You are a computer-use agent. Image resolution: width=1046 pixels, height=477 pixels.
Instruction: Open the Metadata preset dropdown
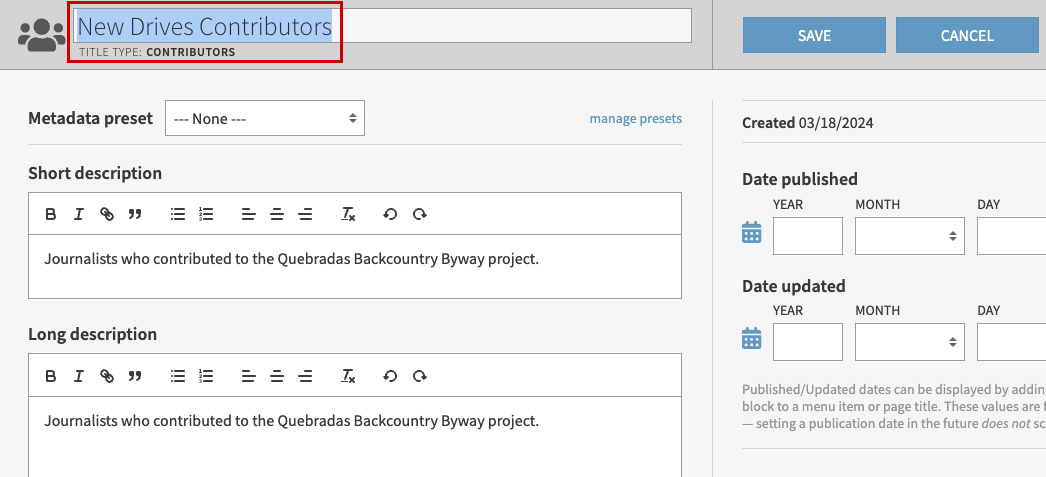(x=265, y=118)
